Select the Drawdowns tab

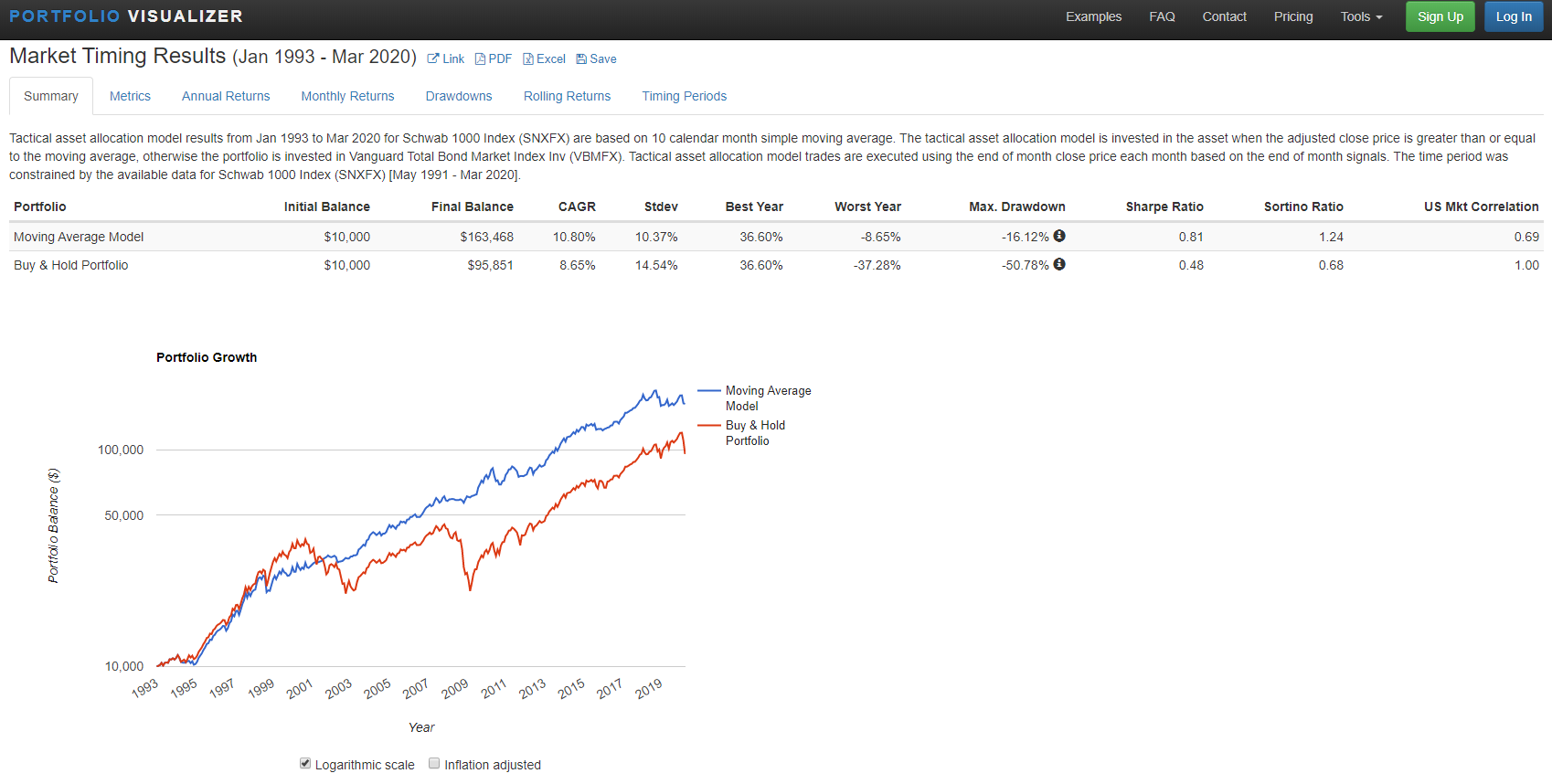pos(459,96)
